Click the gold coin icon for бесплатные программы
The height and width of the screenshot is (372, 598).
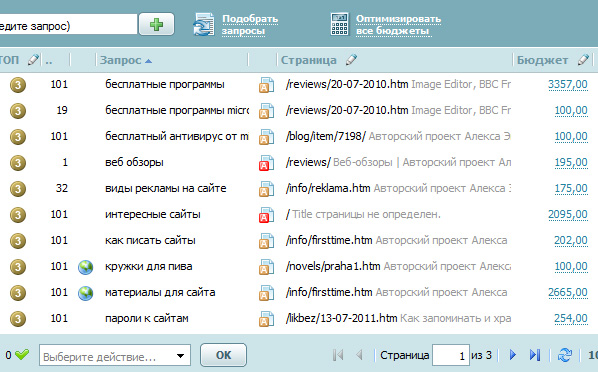[18, 85]
